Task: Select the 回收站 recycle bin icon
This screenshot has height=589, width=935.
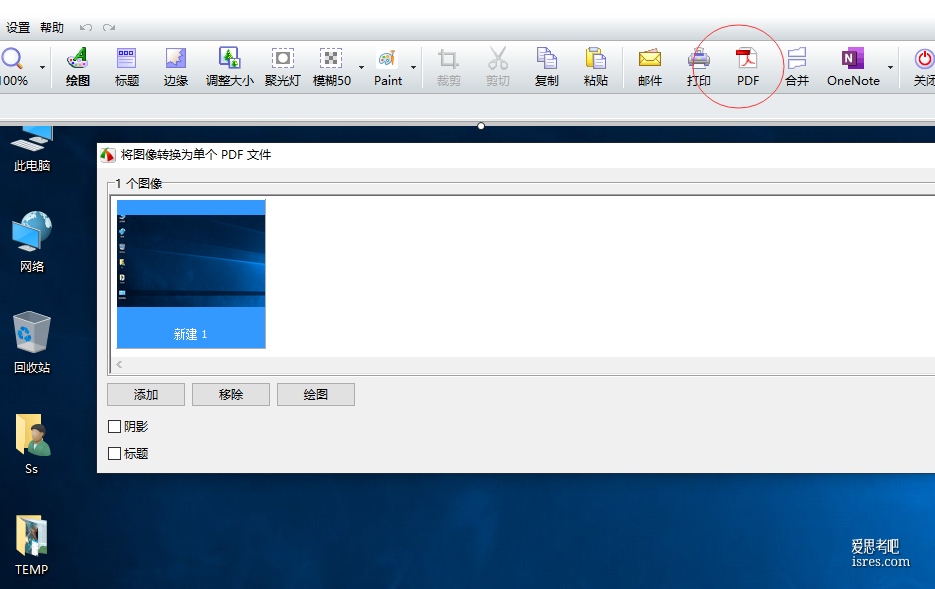Action: pyautogui.click(x=32, y=343)
